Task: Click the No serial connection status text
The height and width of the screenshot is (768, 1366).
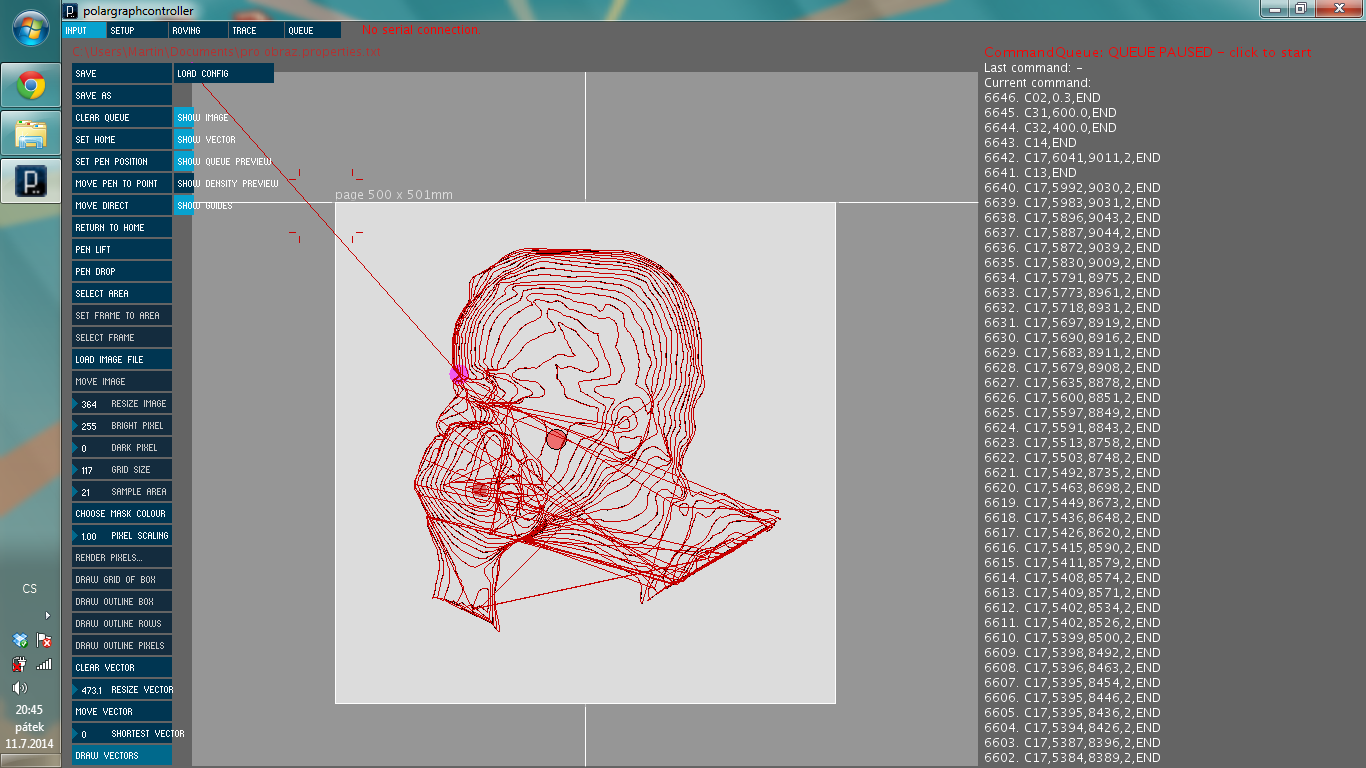Action: click(x=420, y=30)
